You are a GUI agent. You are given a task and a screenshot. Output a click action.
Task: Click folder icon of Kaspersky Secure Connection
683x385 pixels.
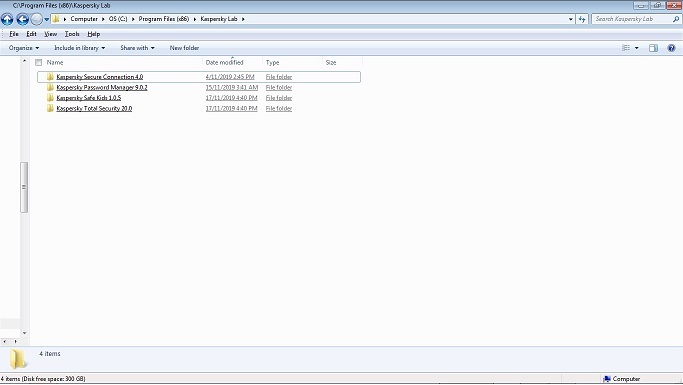click(x=50, y=77)
